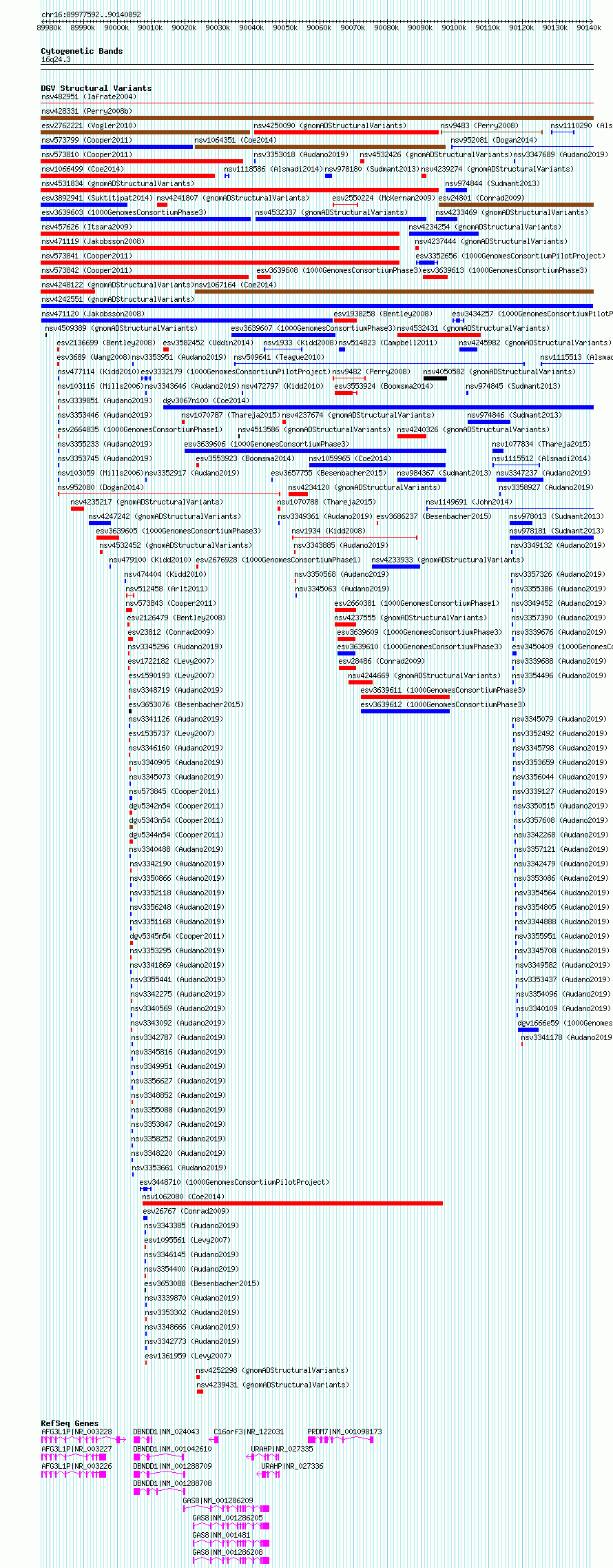The width and height of the screenshot is (613, 1568).
Task: Open nsv4050582 gnomAD variant label
Action: [x=499, y=371]
